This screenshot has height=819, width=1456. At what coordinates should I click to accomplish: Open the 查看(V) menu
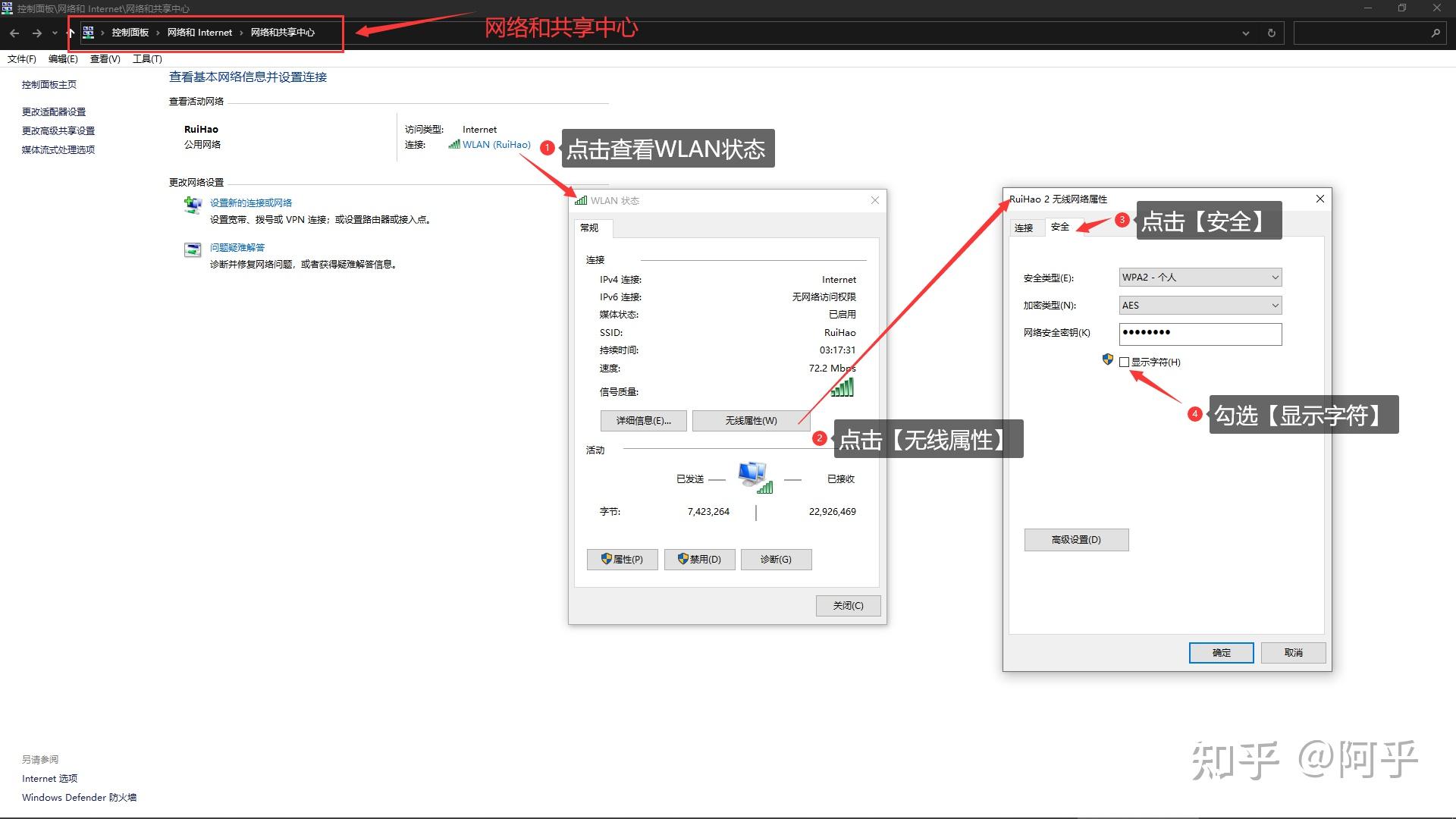(x=105, y=59)
